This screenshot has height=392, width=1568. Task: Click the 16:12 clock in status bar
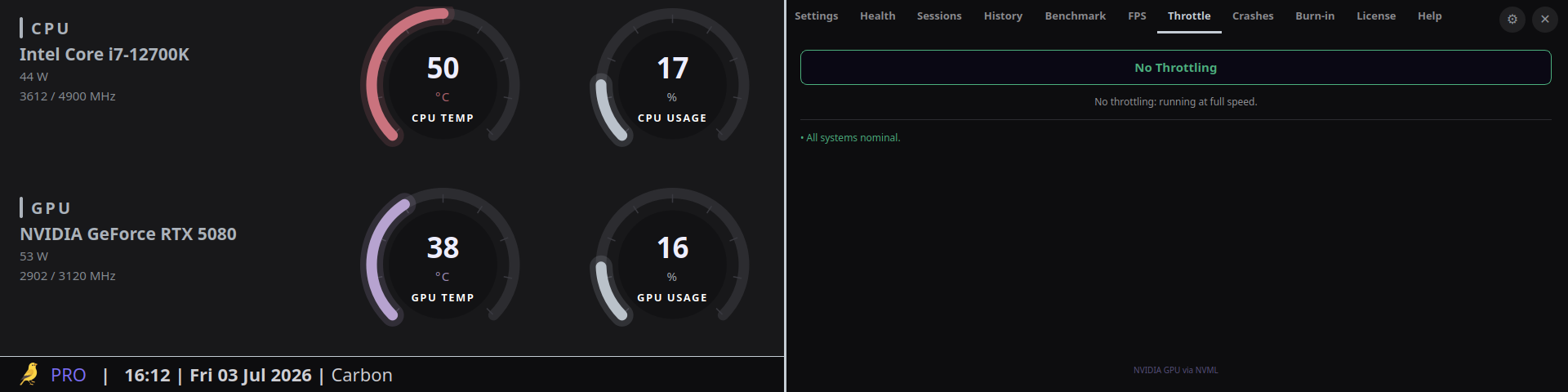(147, 375)
